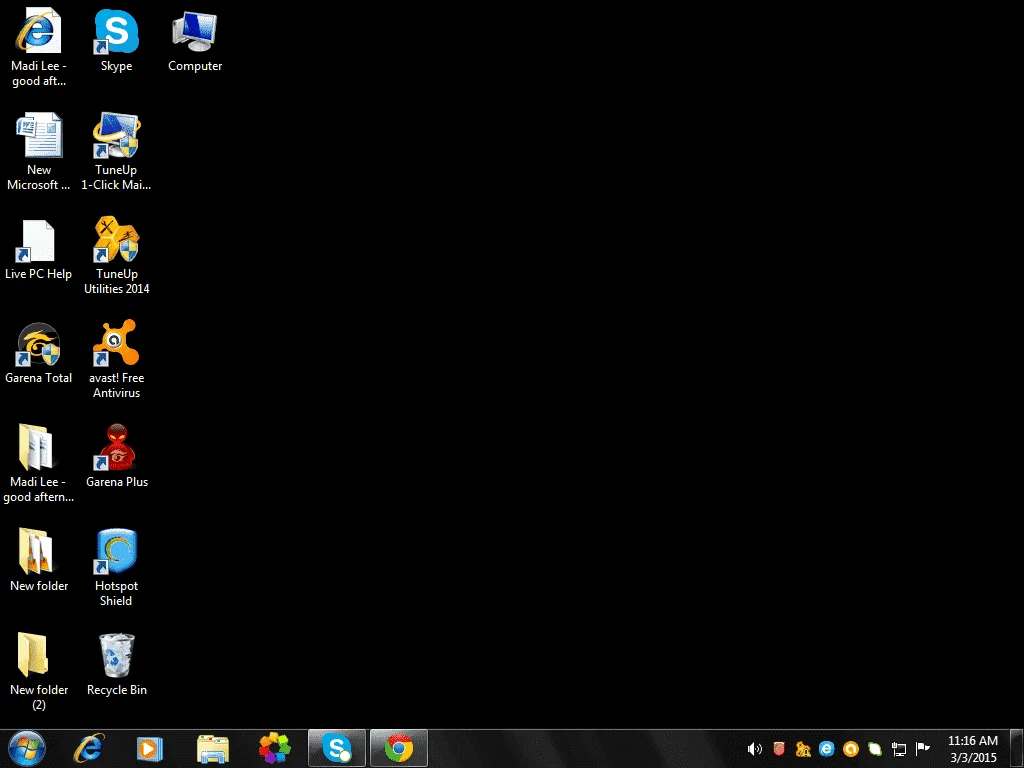Select the Hotspot Shield shortcut
This screenshot has height=768, width=1024.
point(116,567)
